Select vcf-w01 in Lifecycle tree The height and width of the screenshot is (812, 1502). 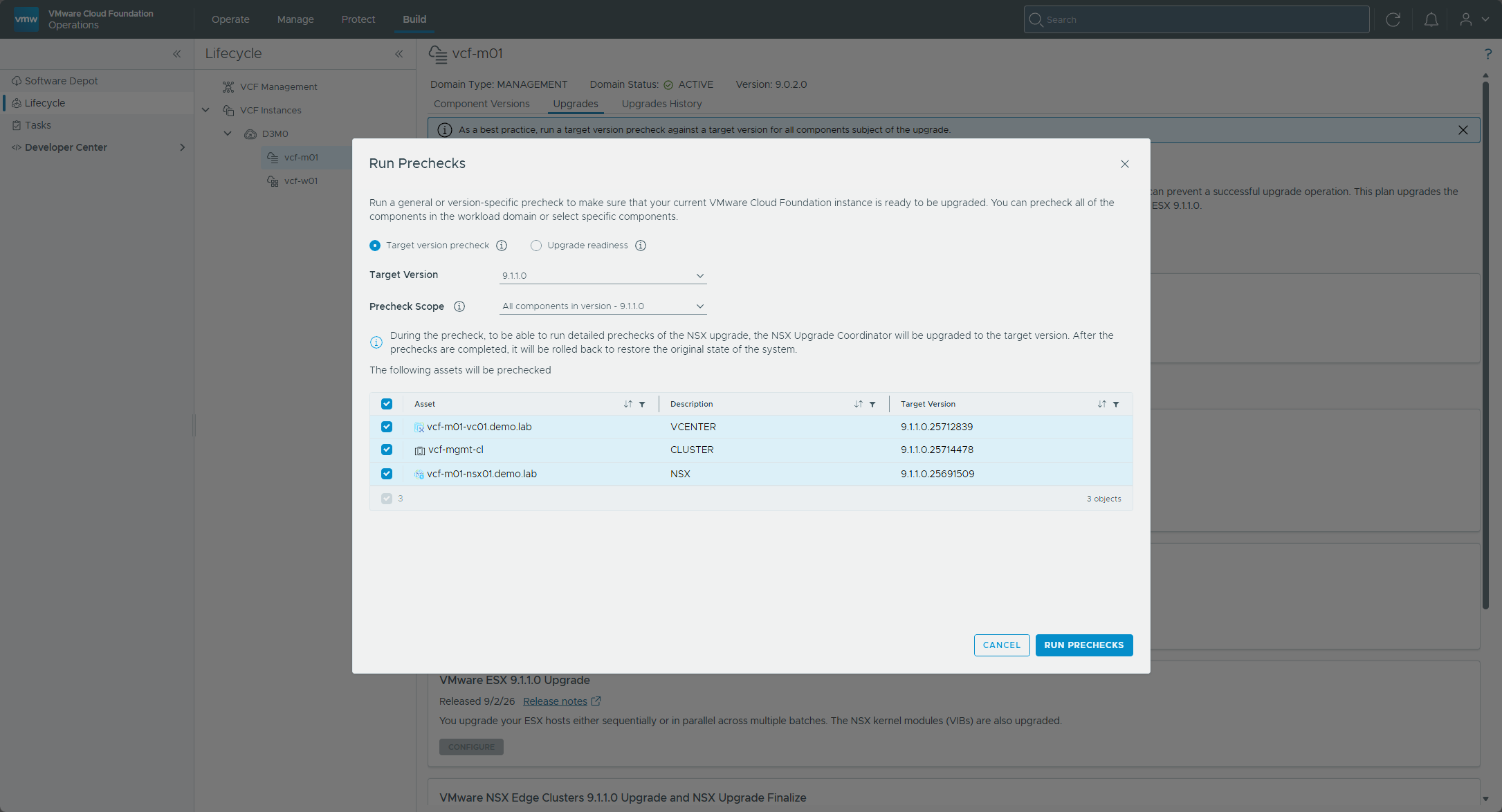click(x=301, y=181)
